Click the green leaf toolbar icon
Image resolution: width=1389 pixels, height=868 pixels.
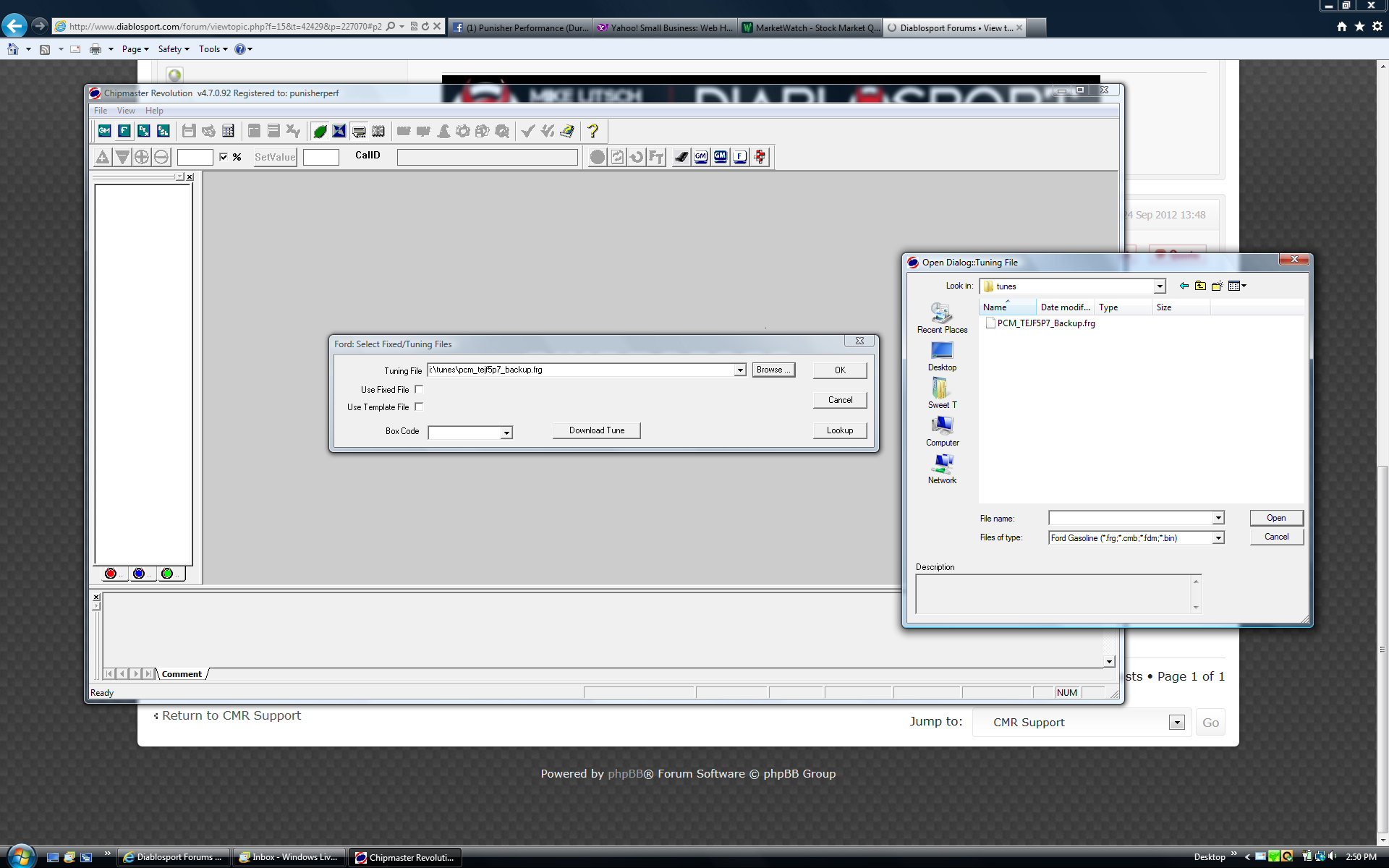[x=320, y=131]
